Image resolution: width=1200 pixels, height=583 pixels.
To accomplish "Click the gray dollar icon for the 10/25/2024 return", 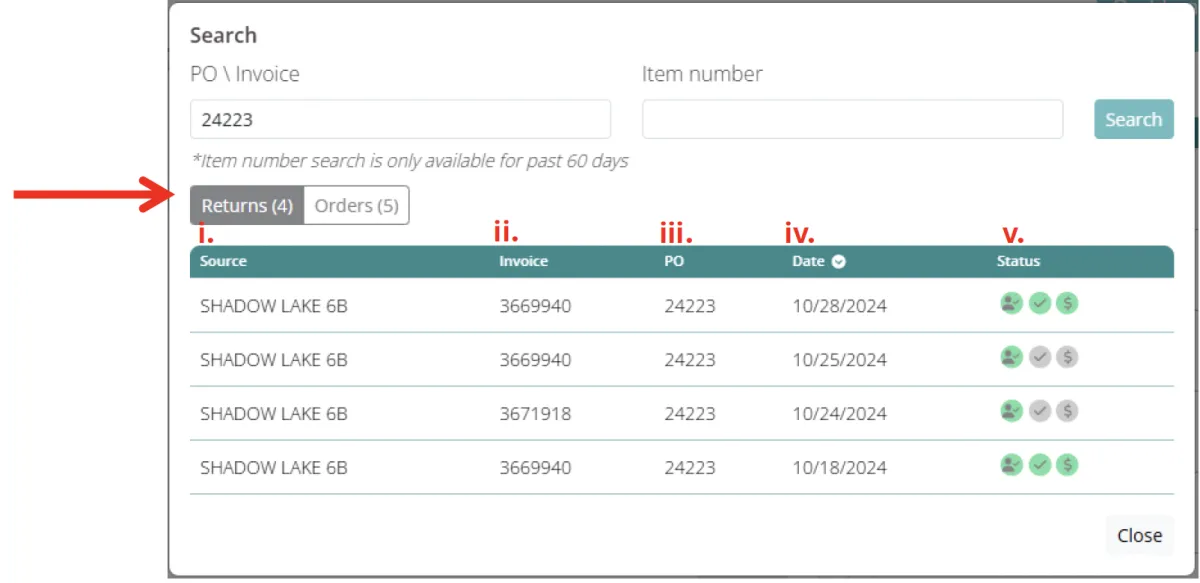I will (1067, 357).
